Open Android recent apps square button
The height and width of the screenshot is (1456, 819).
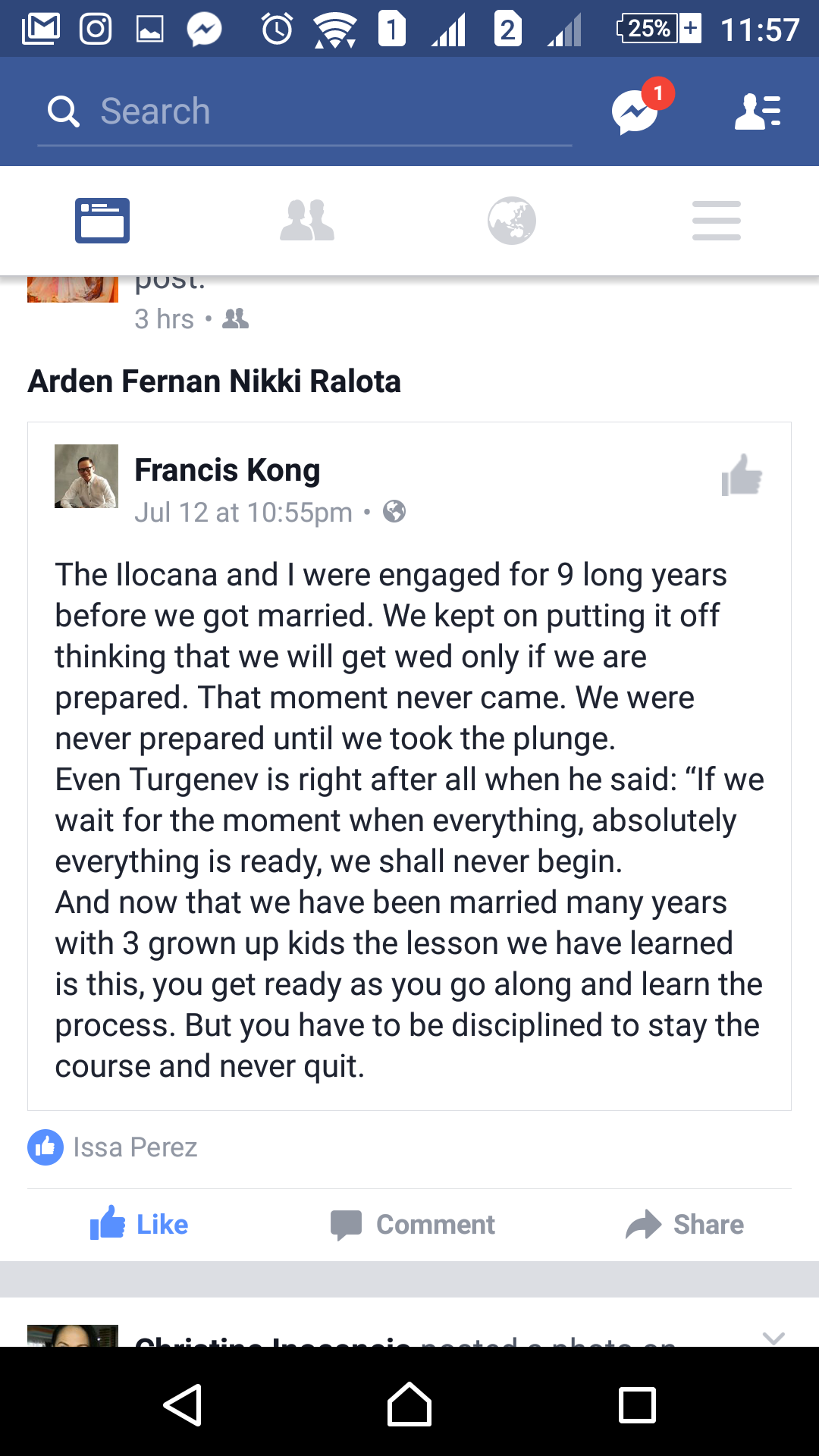pyautogui.click(x=637, y=1404)
